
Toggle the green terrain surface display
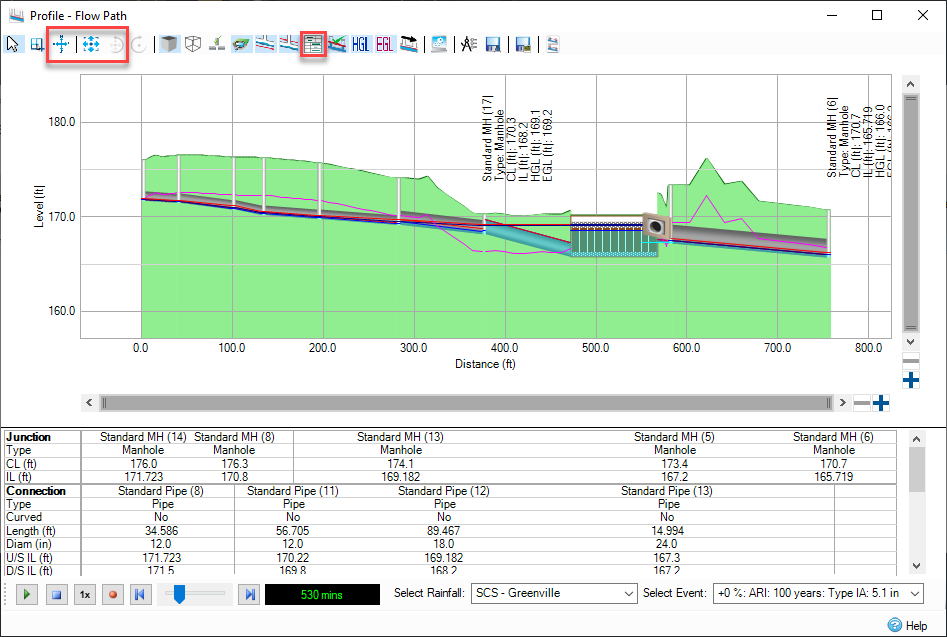coord(241,44)
